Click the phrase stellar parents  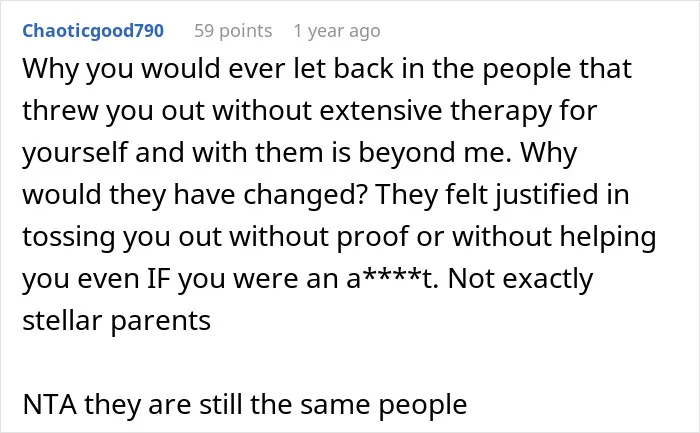[117, 321]
